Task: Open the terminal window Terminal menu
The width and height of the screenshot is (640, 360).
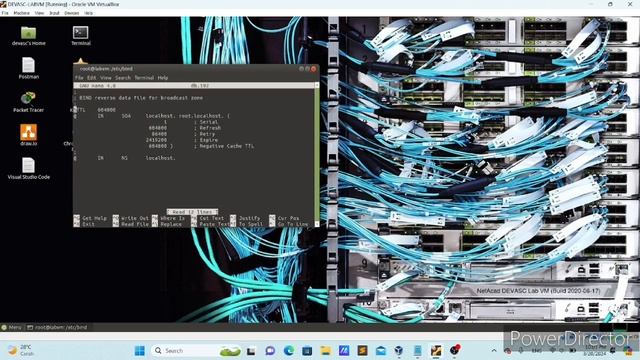Action: click(144, 78)
